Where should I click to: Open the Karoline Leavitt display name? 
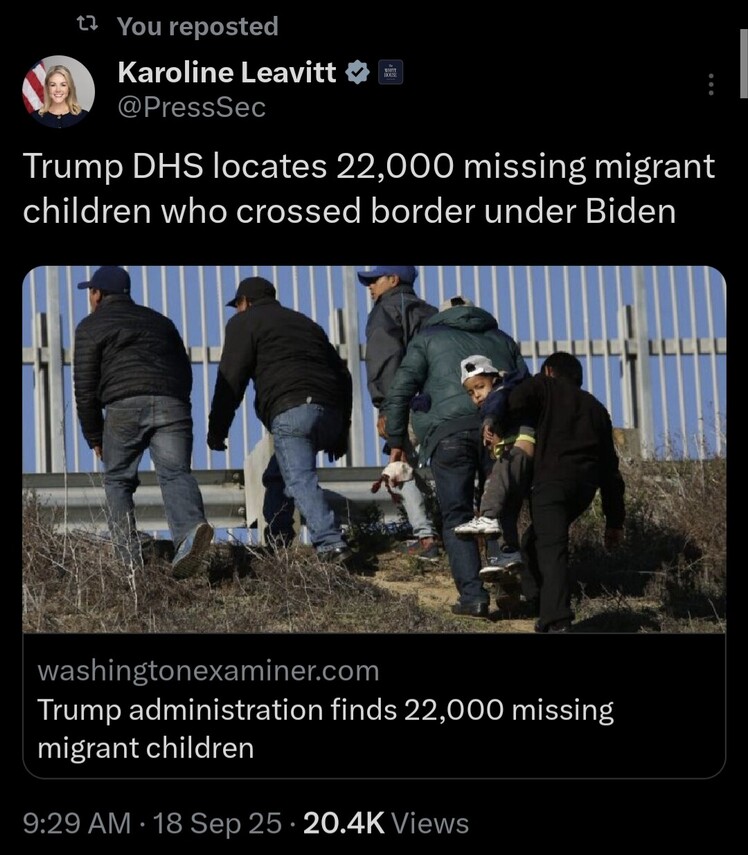[227, 72]
